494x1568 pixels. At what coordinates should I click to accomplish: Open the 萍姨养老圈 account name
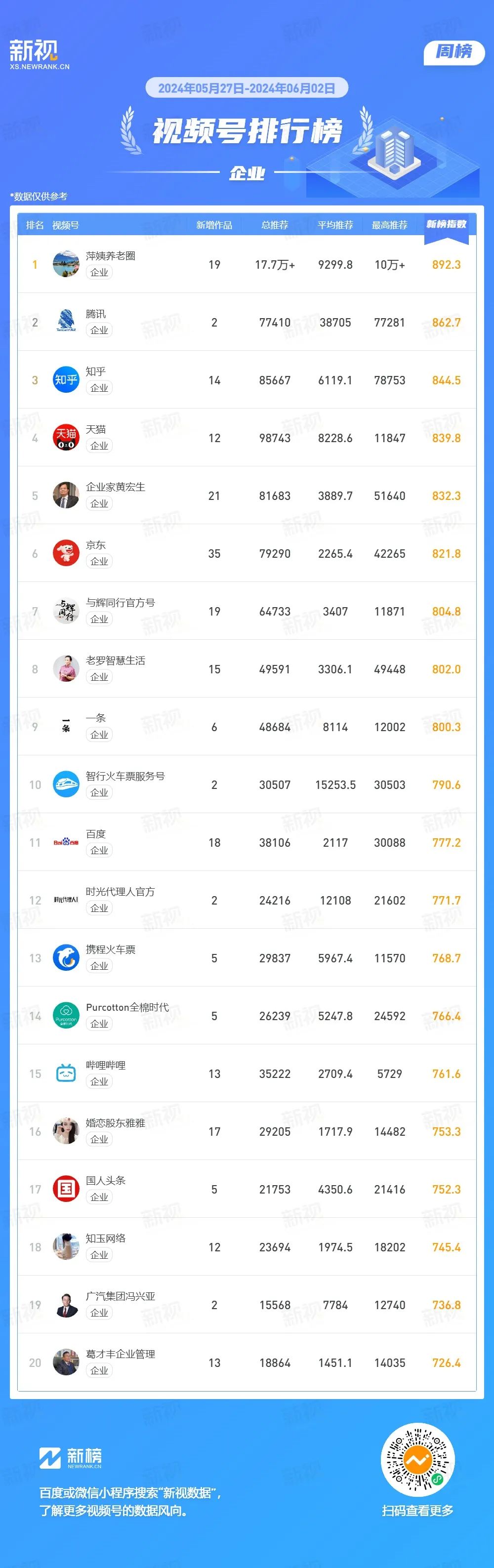pos(110,256)
